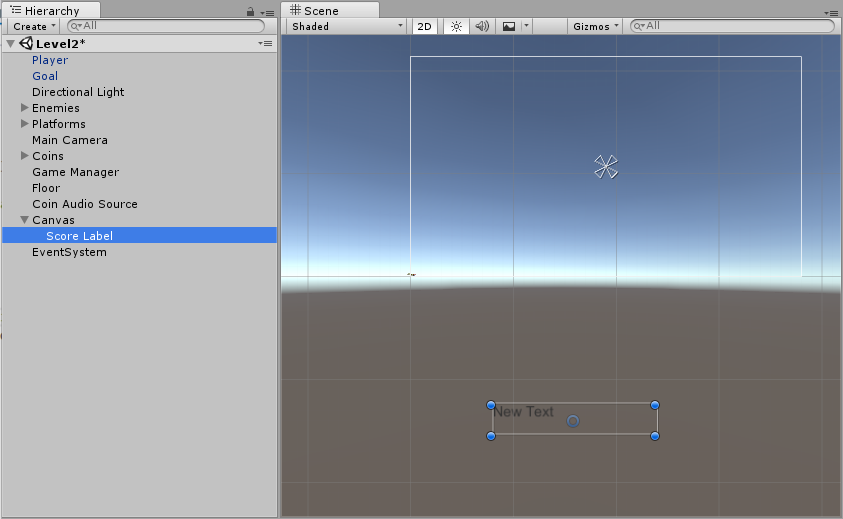
Task: Toggle scene lighting sun icon
Action: tap(456, 26)
